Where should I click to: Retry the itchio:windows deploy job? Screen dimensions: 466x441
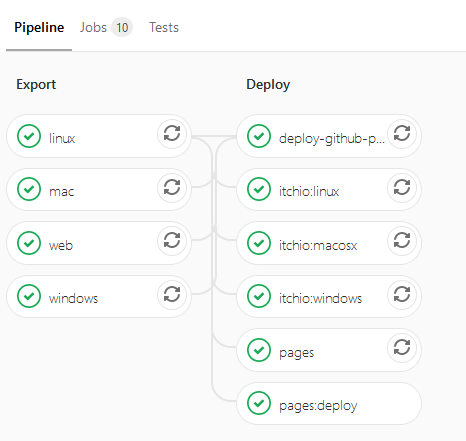point(402,294)
